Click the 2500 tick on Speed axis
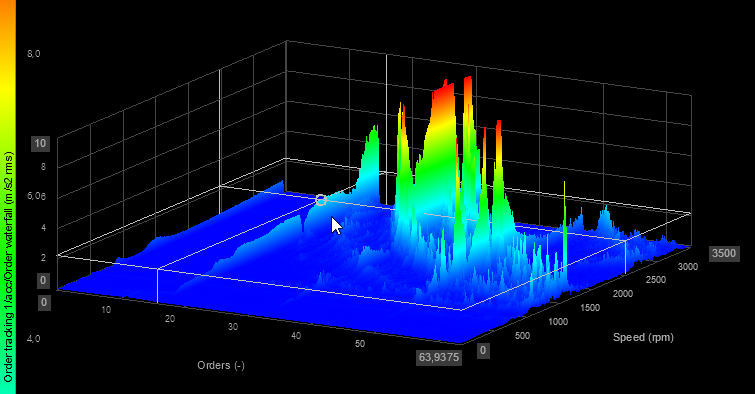 (656, 280)
